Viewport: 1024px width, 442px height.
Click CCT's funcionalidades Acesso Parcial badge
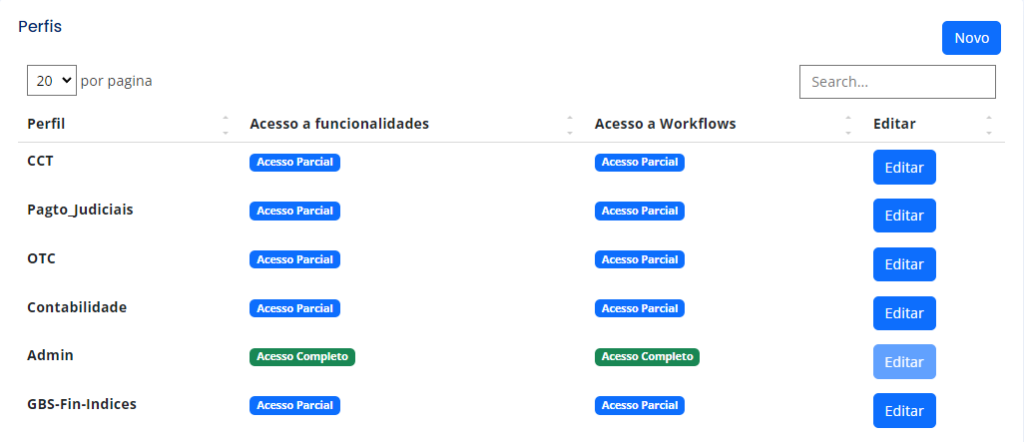pyautogui.click(x=295, y=162)
